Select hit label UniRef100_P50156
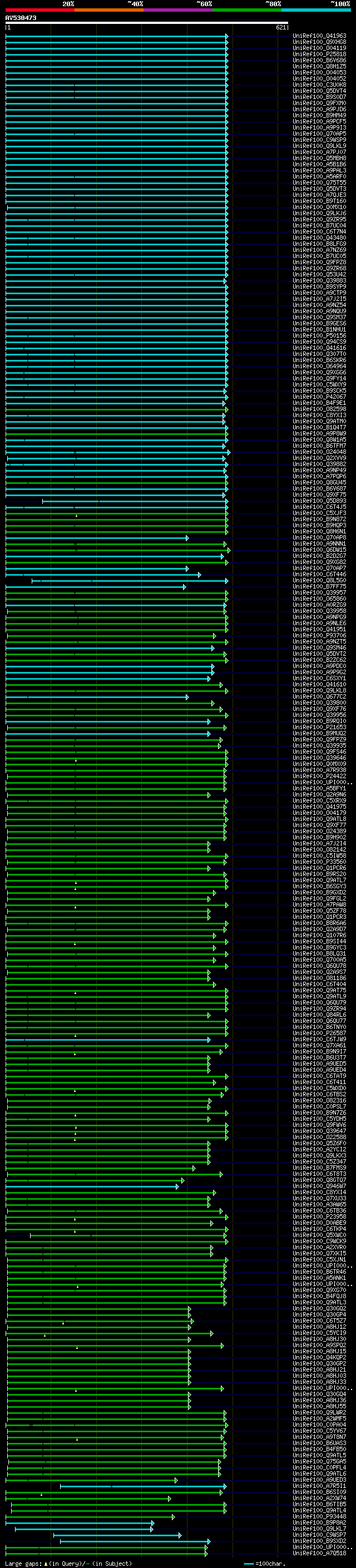356x1568 pixels. pos(319,335)
